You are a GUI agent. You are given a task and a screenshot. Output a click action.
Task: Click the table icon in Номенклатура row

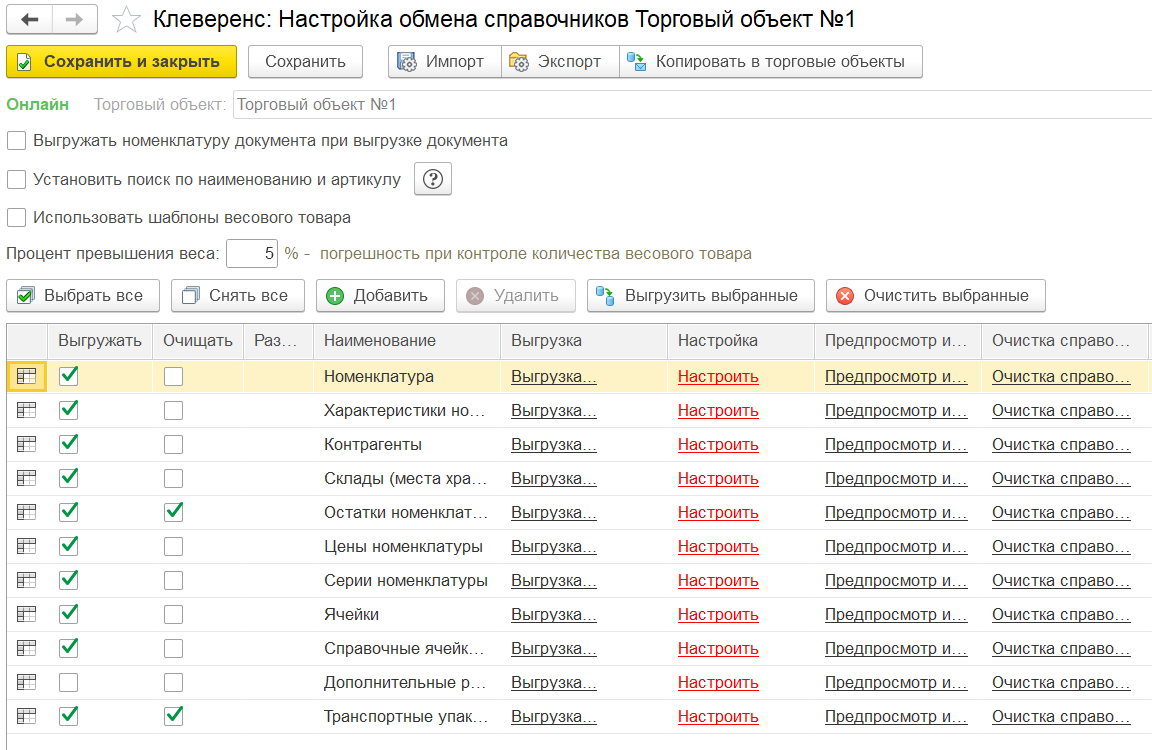[x=26, y=376]
